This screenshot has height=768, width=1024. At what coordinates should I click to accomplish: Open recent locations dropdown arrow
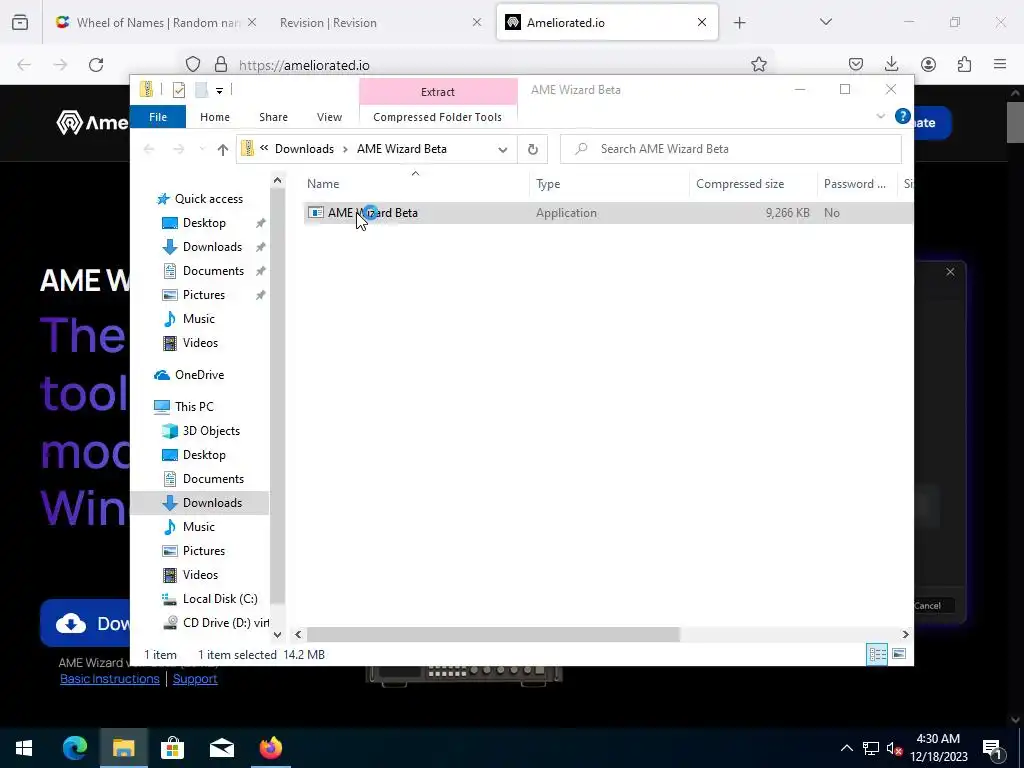tap(202, 150)
